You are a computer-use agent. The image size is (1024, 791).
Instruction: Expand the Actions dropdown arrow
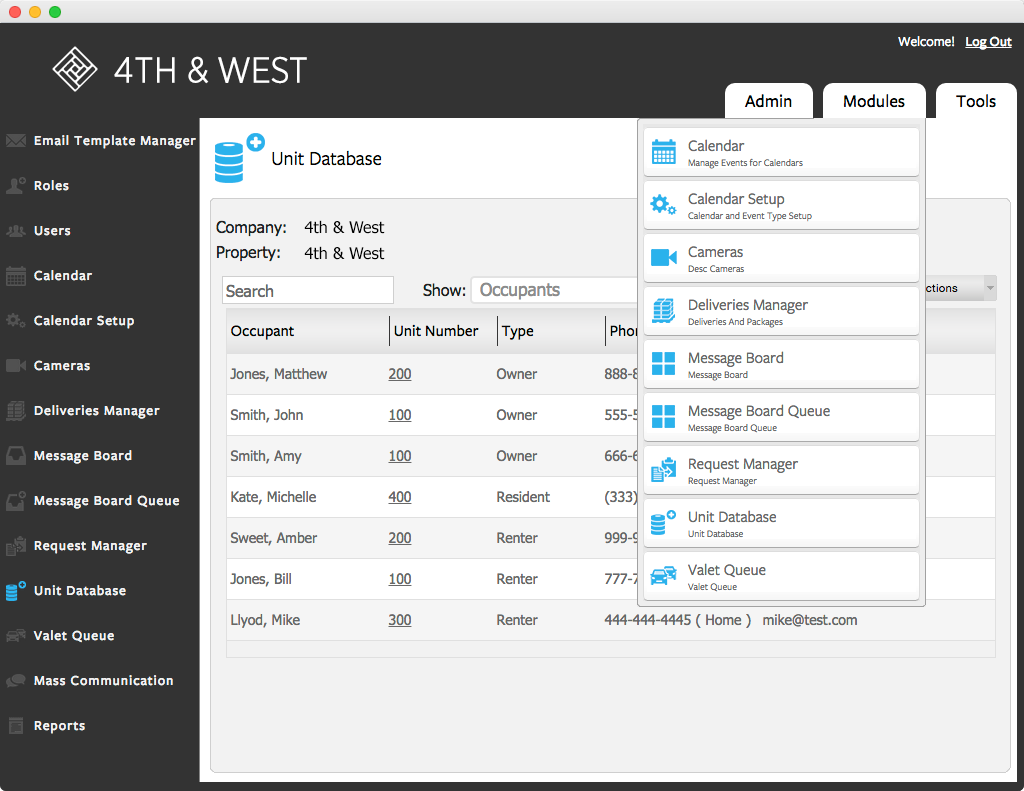pyautogui.click(x=989, y=288)
